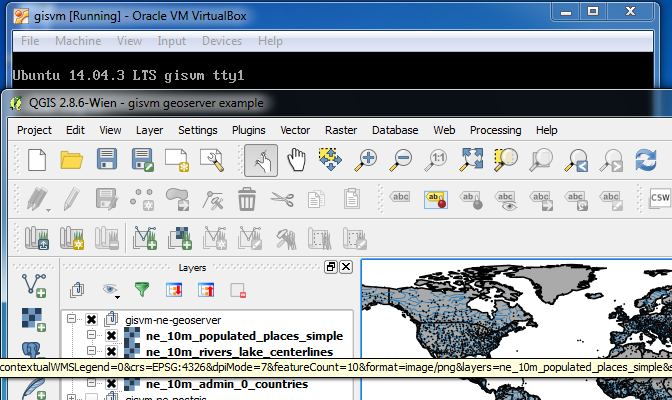Click the Paste Features clipboard icon
The image size is (672, 400).
[351, 199]
